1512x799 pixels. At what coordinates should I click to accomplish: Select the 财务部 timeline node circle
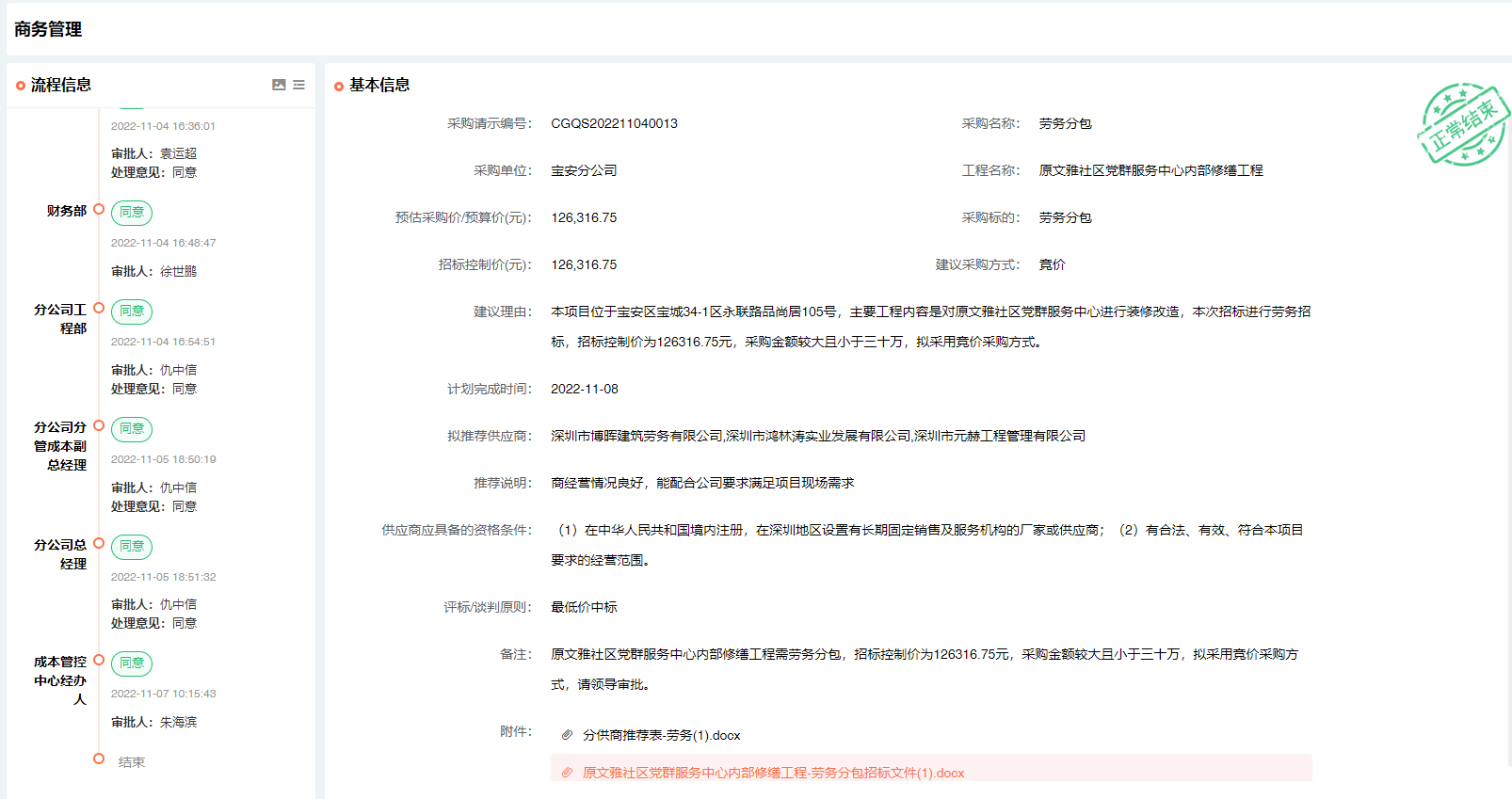(x=99, y=209)
